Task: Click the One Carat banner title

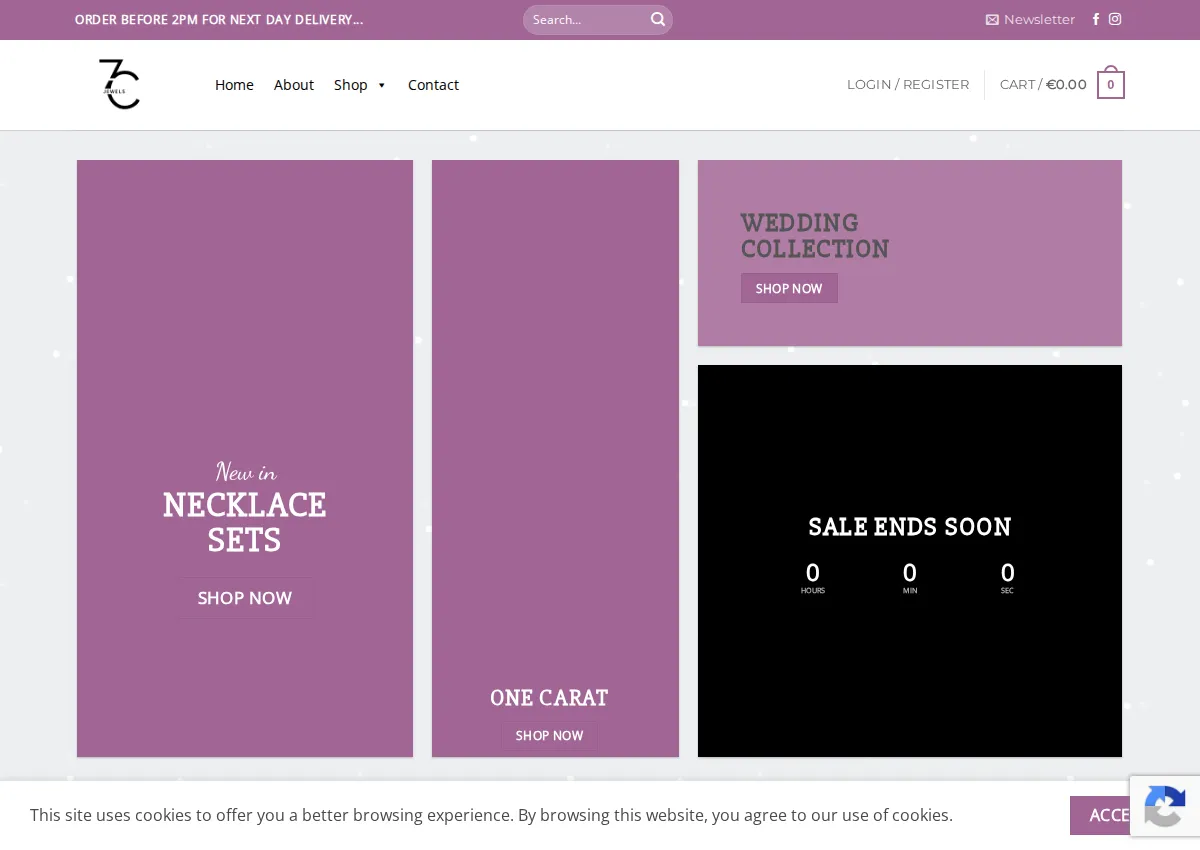Action: [549, 698]
